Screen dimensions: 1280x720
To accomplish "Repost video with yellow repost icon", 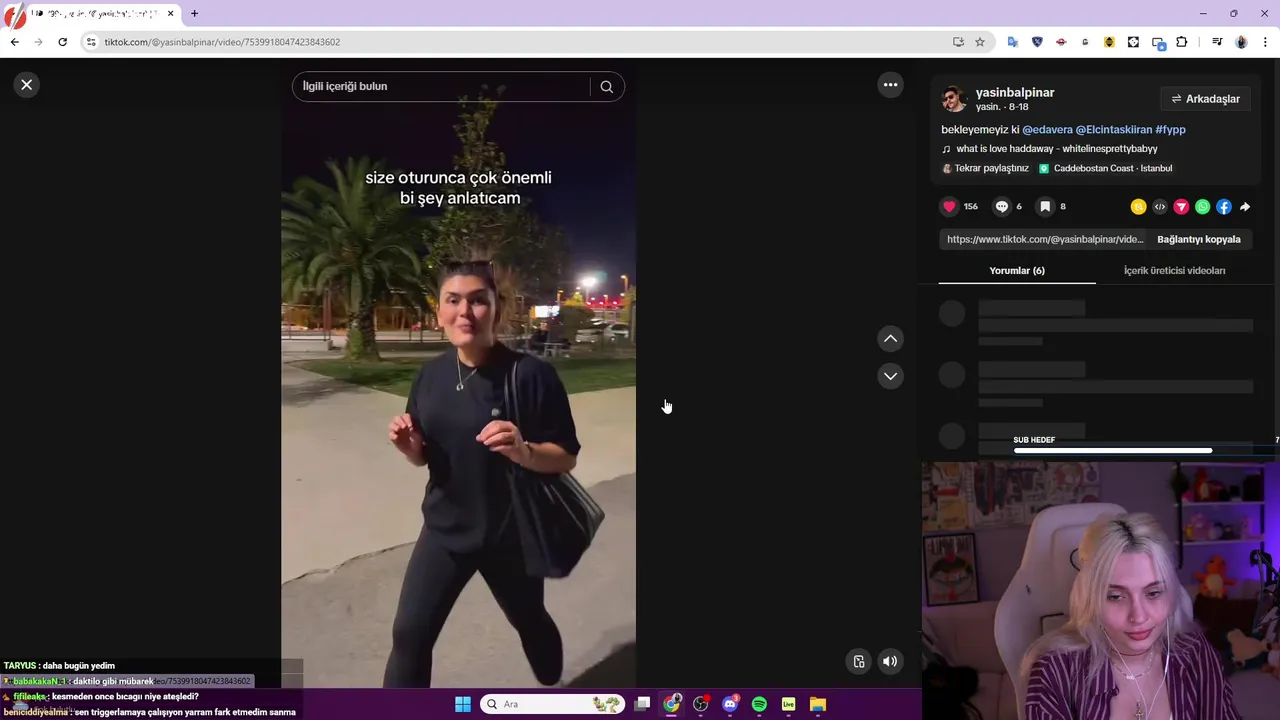I will tap(1138, 207).
